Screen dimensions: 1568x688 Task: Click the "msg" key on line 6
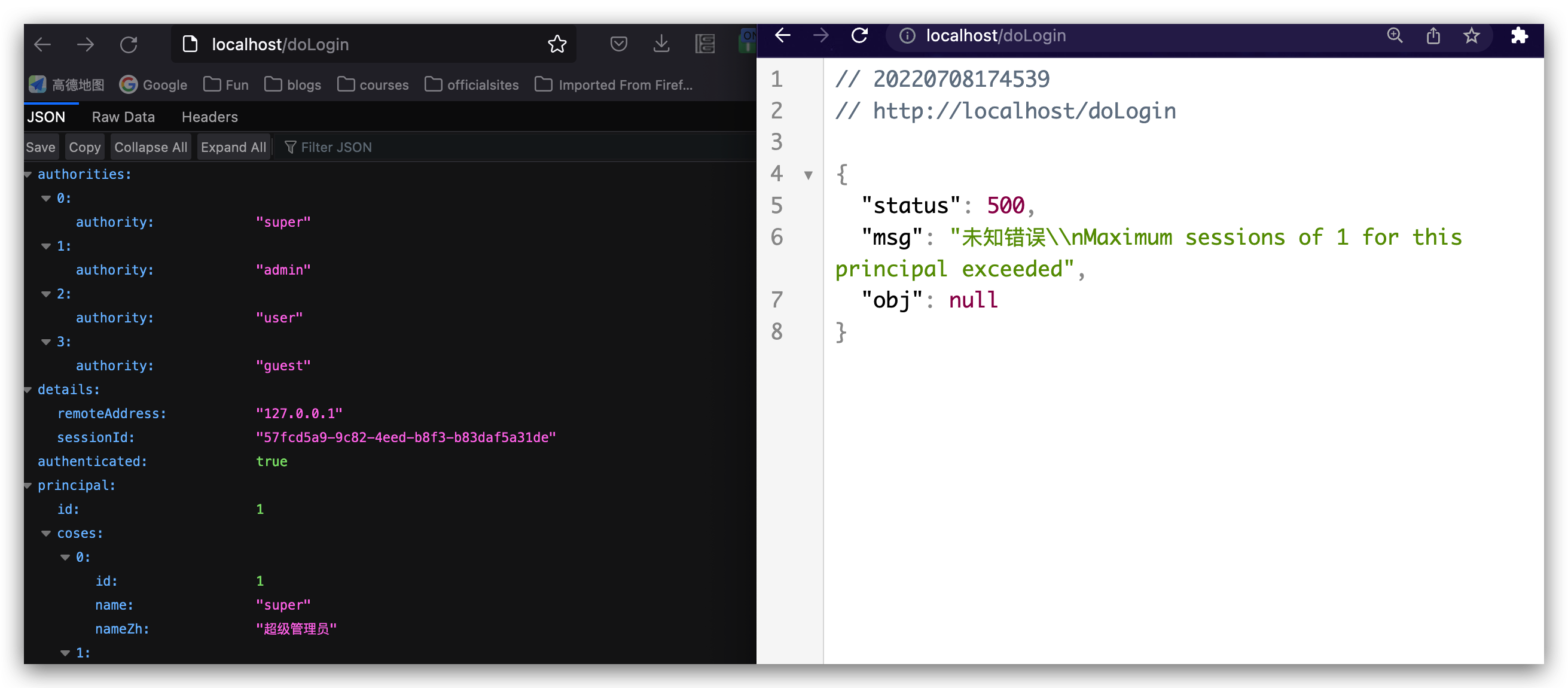[x=892, y=238]
